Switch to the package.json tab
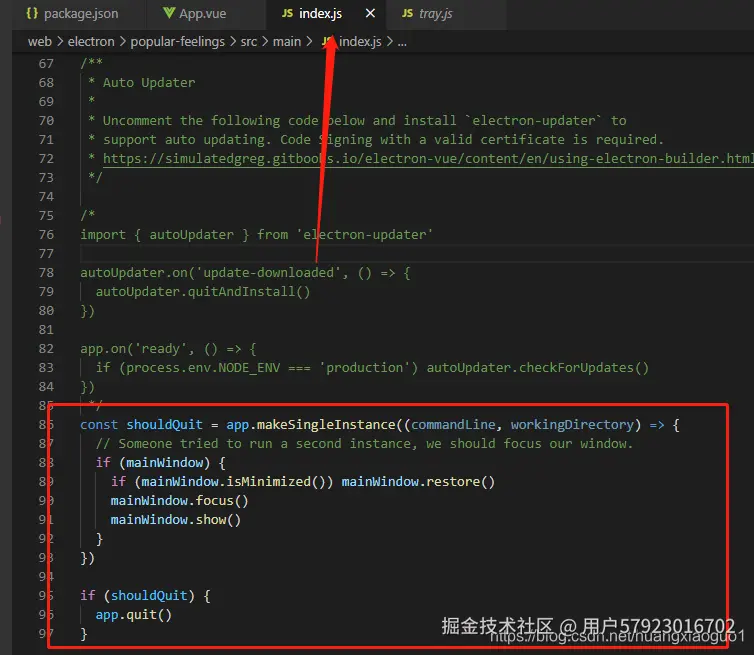This screenshot has width=754, height=655. click(x=72, y=13)
